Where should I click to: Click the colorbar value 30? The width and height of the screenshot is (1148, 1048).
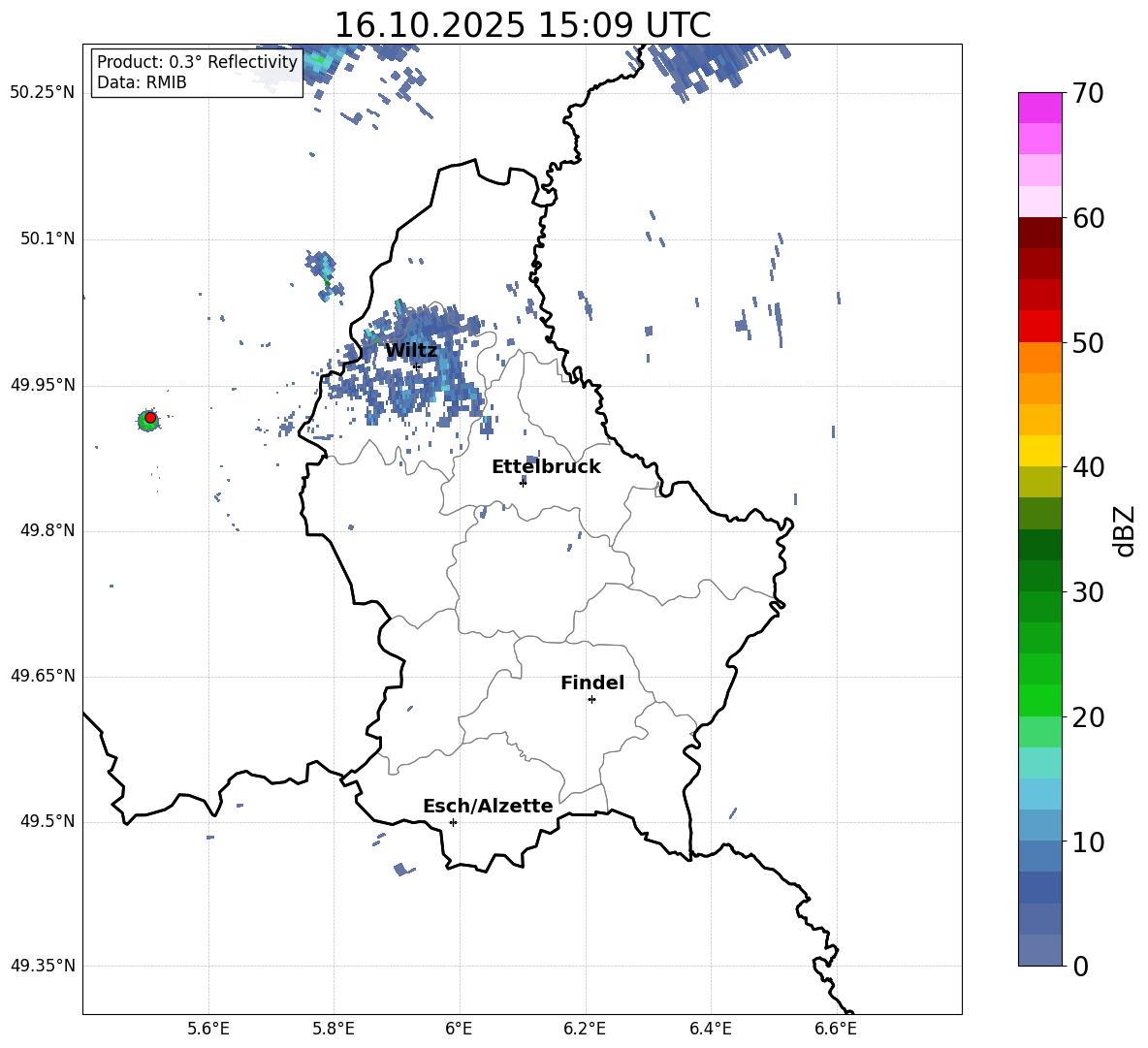coord(1088,592)
